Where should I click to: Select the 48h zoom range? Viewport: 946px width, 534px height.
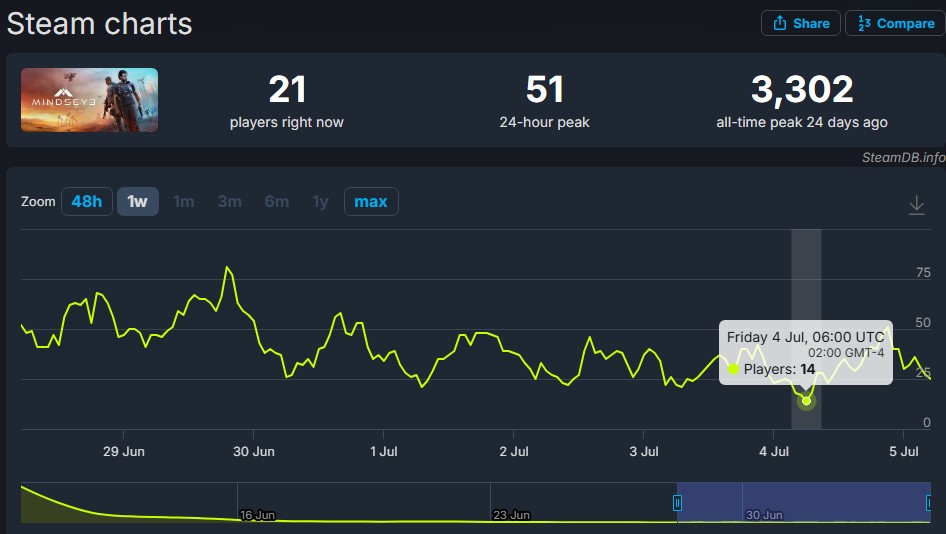pyautogui.click(x=87, y=202)
